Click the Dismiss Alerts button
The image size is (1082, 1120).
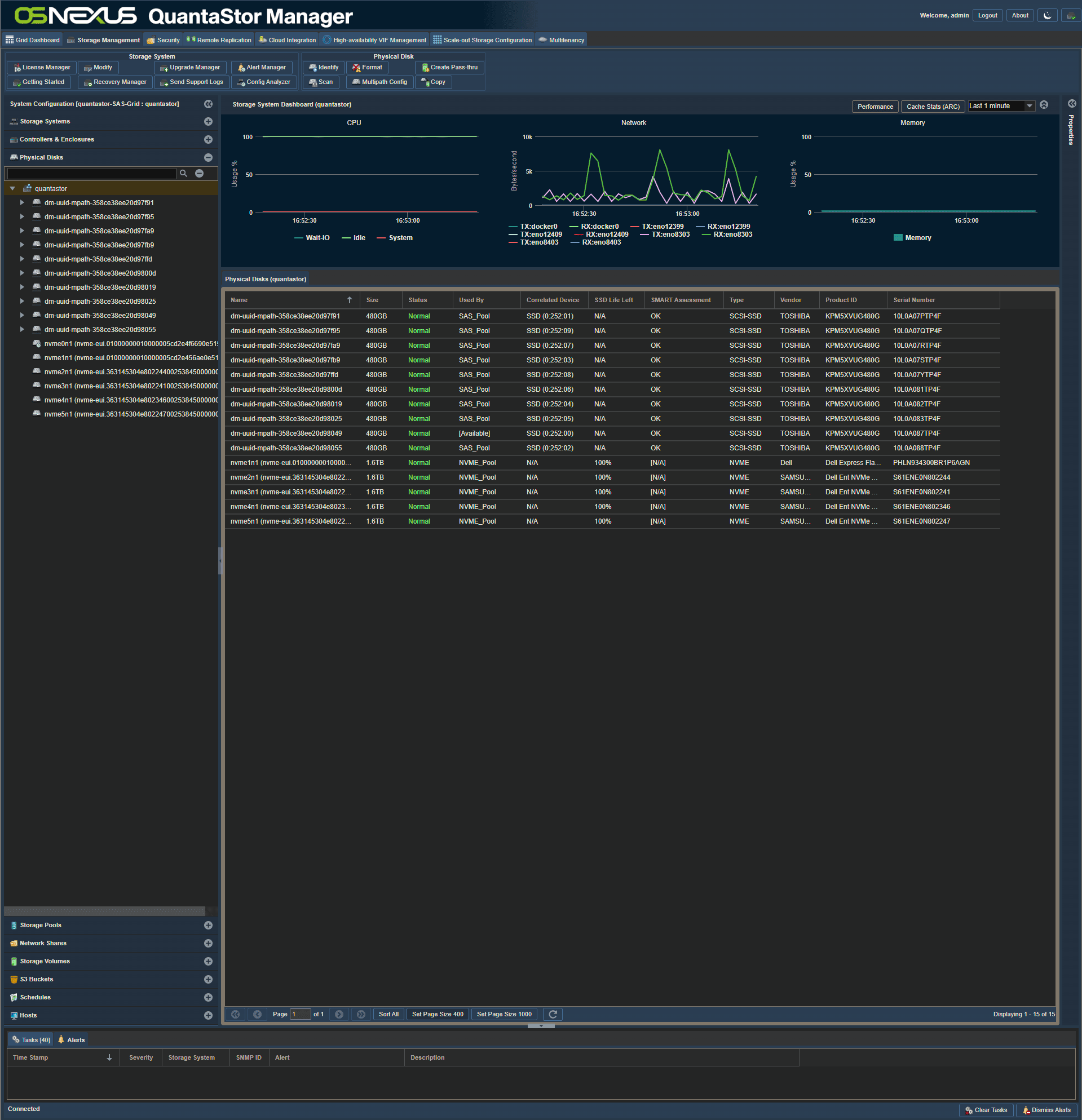[x=1046, y=1110]
